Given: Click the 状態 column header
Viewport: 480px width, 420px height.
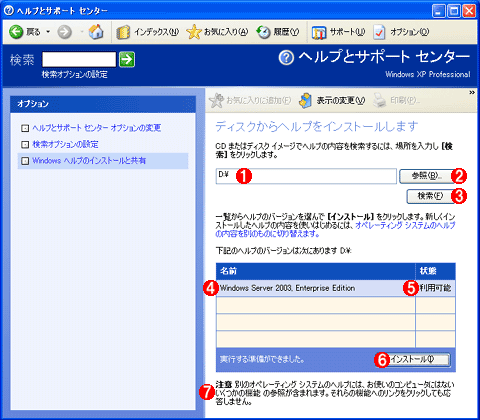Looking at the screenshot, I should click(x=435, y=271).
